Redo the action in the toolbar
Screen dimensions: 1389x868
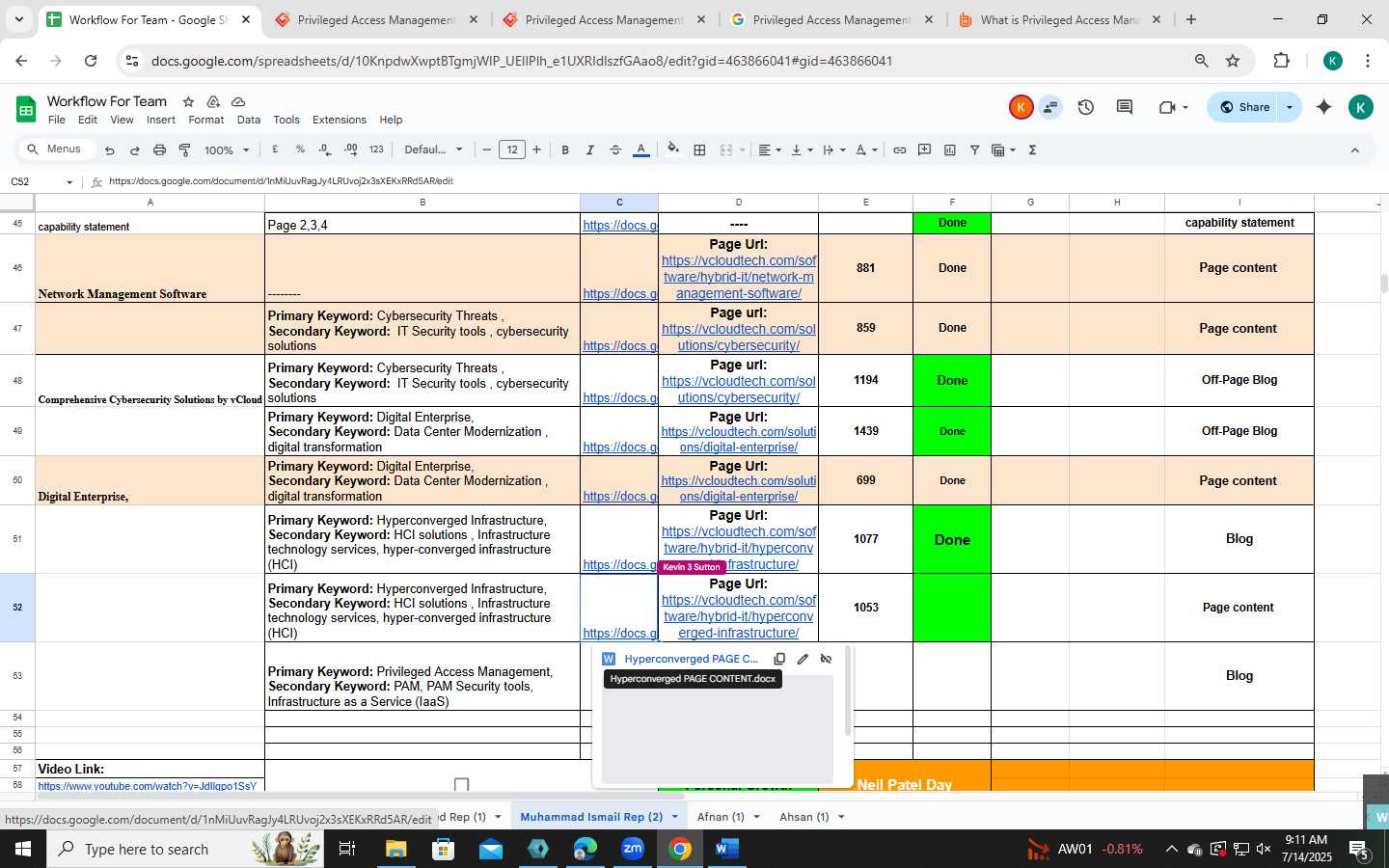(x=135, y=150)
